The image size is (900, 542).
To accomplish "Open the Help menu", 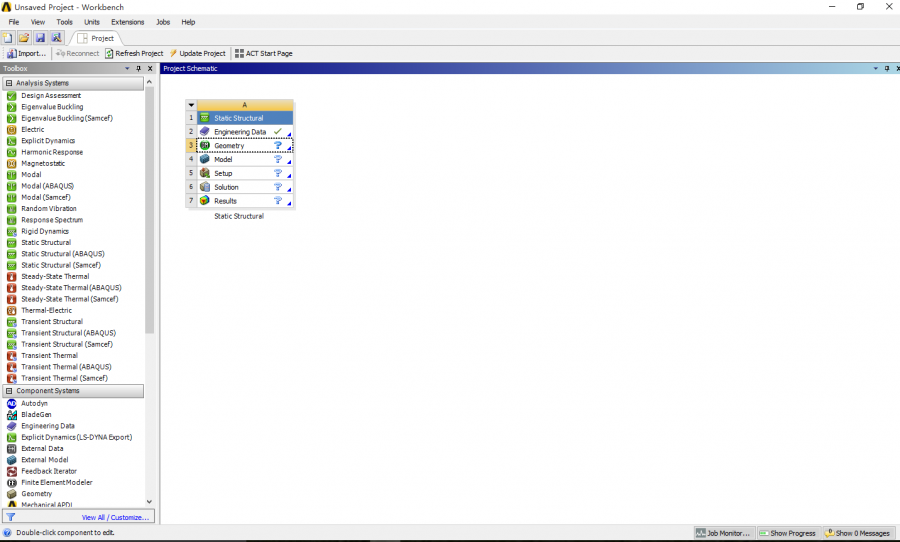I will [188, 22].
